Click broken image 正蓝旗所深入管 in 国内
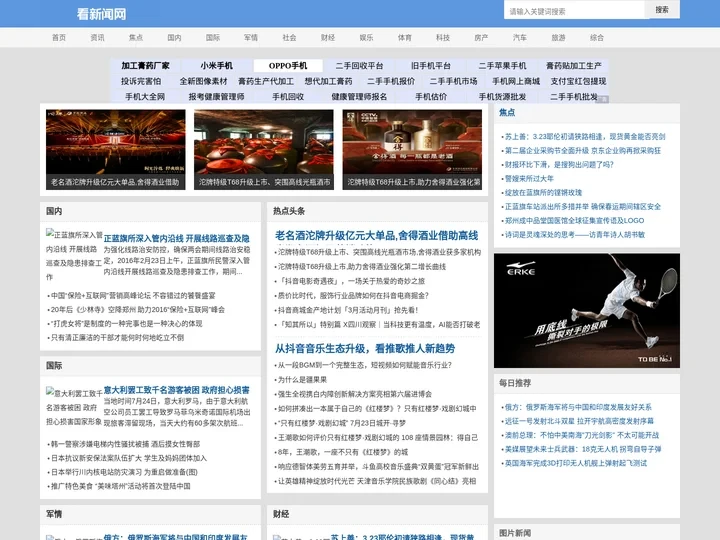Image resolution: width=720 pixels, height=540 pixels. (74, 254)
